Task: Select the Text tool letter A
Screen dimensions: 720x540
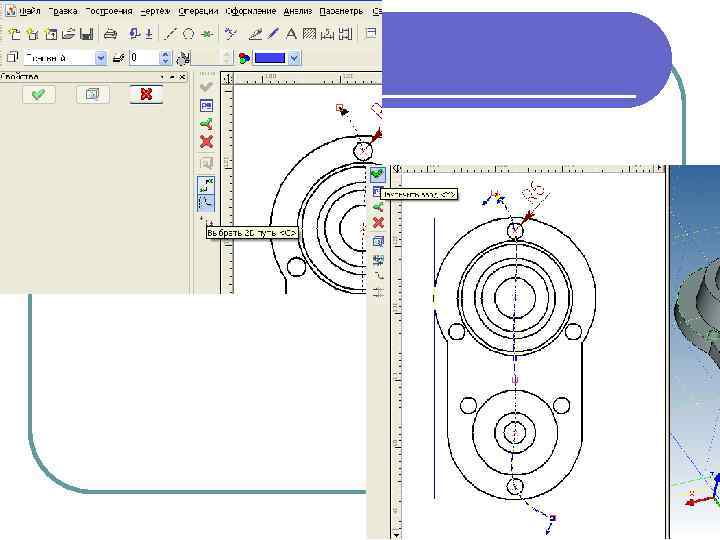Action: [291, 34]
